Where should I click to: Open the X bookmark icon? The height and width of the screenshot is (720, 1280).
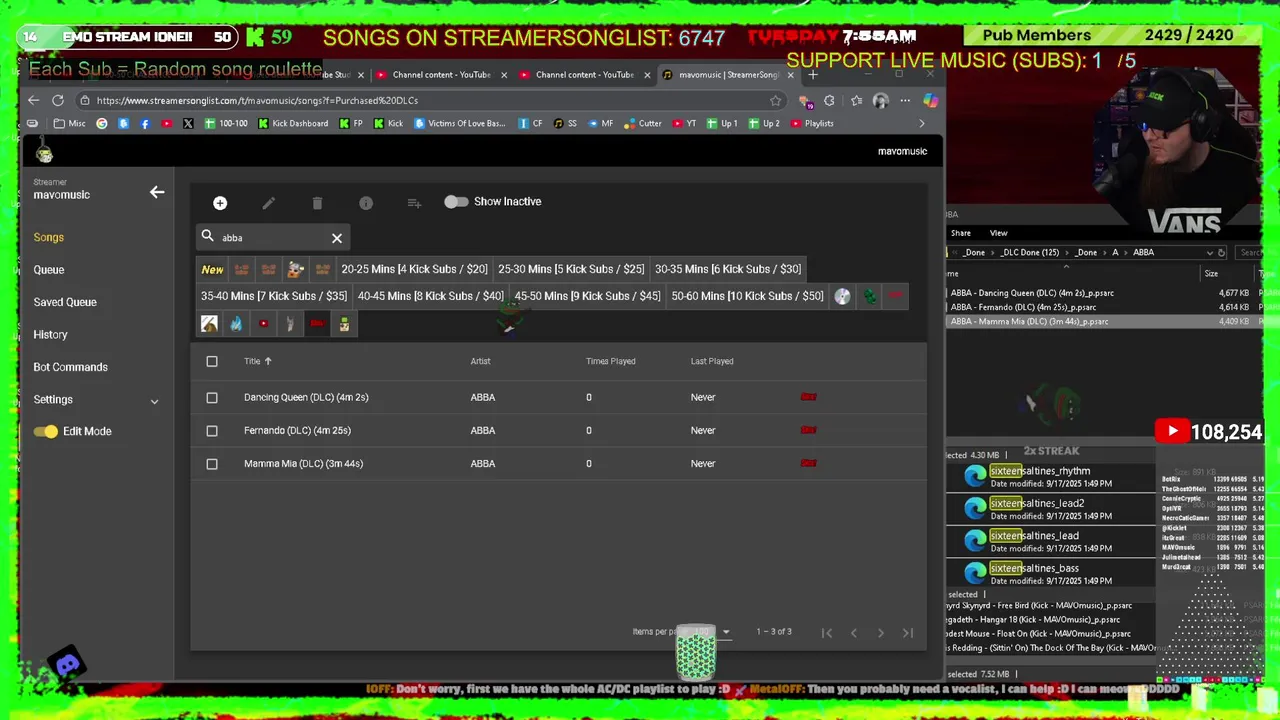(x=188, y=123)
